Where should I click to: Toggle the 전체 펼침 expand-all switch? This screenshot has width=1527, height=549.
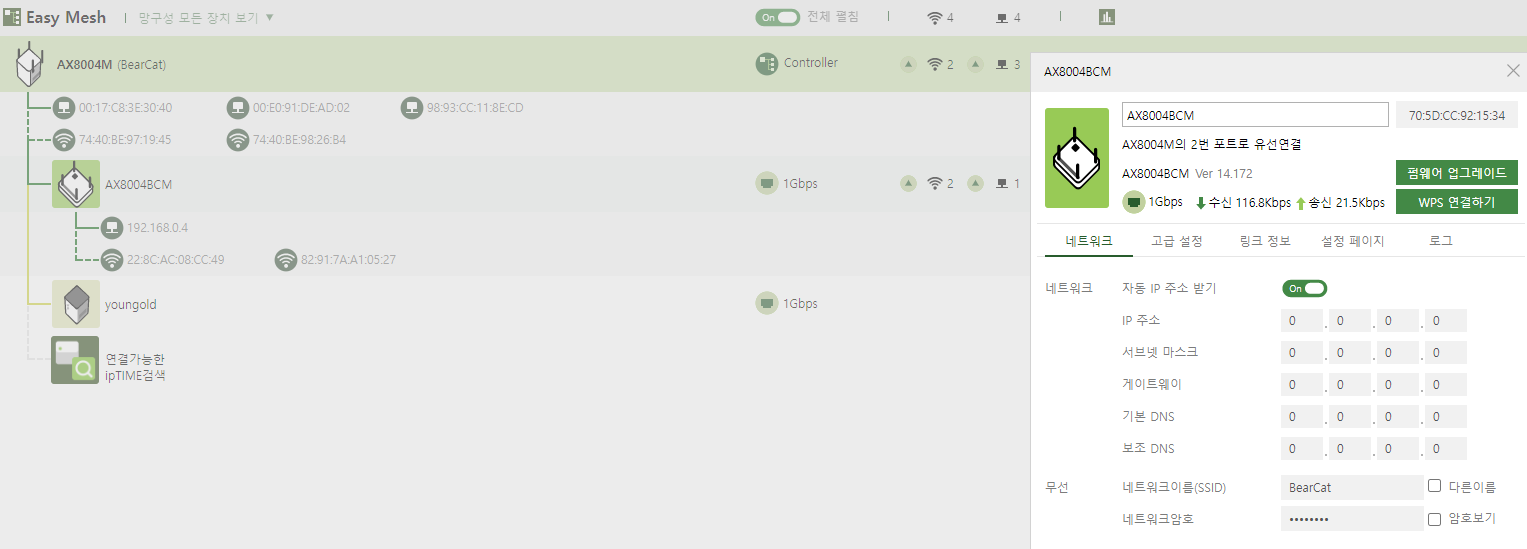pos(777,17)
